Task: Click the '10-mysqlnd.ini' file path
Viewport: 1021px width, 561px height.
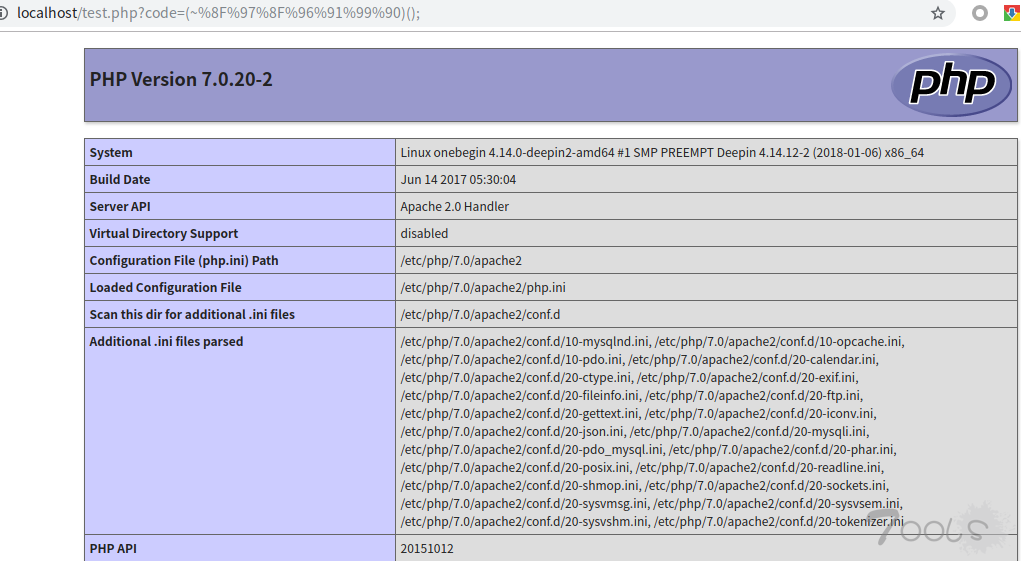Action: [x=525, y=342]
